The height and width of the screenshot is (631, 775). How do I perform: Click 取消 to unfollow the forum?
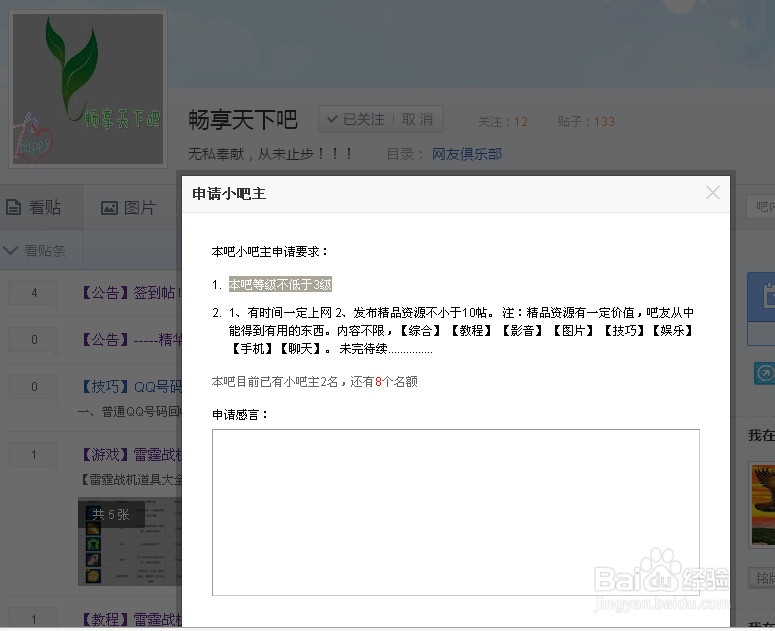click(418, 119)
